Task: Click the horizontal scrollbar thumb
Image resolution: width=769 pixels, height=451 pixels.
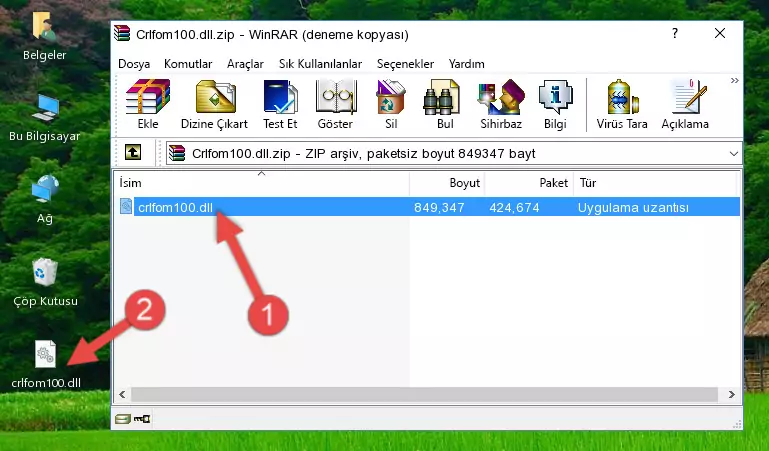Action: 424,394
